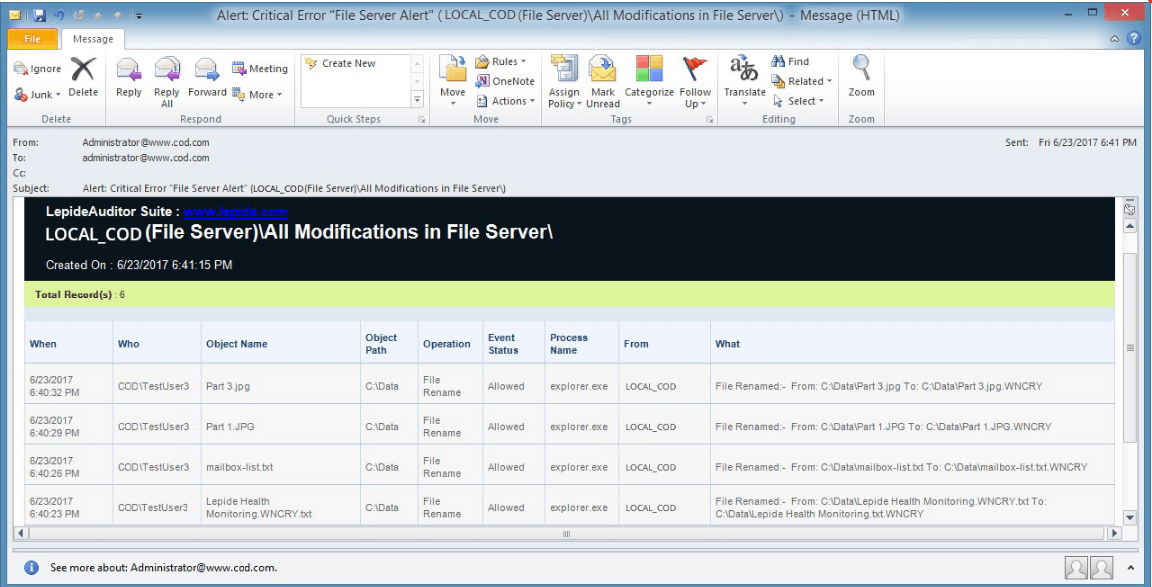The image size is (1152, 587).
Task: Click the Sent date Fri 6/23/2017 6:41 PM
Action: click(x=1088, y=143)
